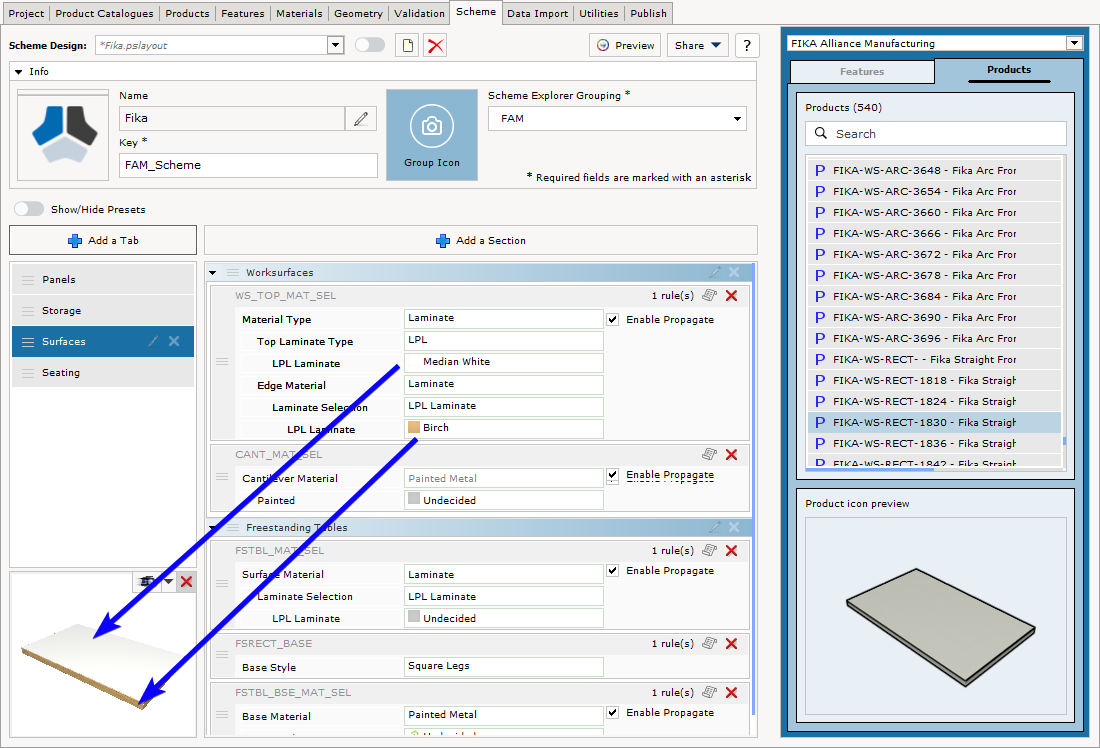The width and height of the screenshot is (1100, 748).
Task: Click the Painted Undecided color swatch
Action: click(x=414, y=499)
